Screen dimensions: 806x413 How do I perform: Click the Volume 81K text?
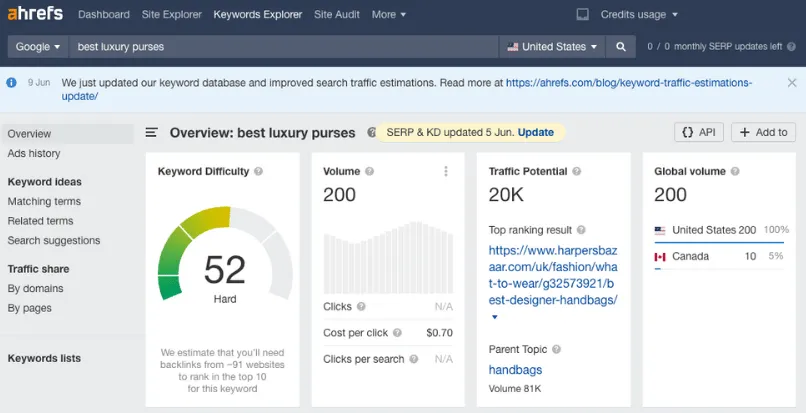(x=515, y=388)
